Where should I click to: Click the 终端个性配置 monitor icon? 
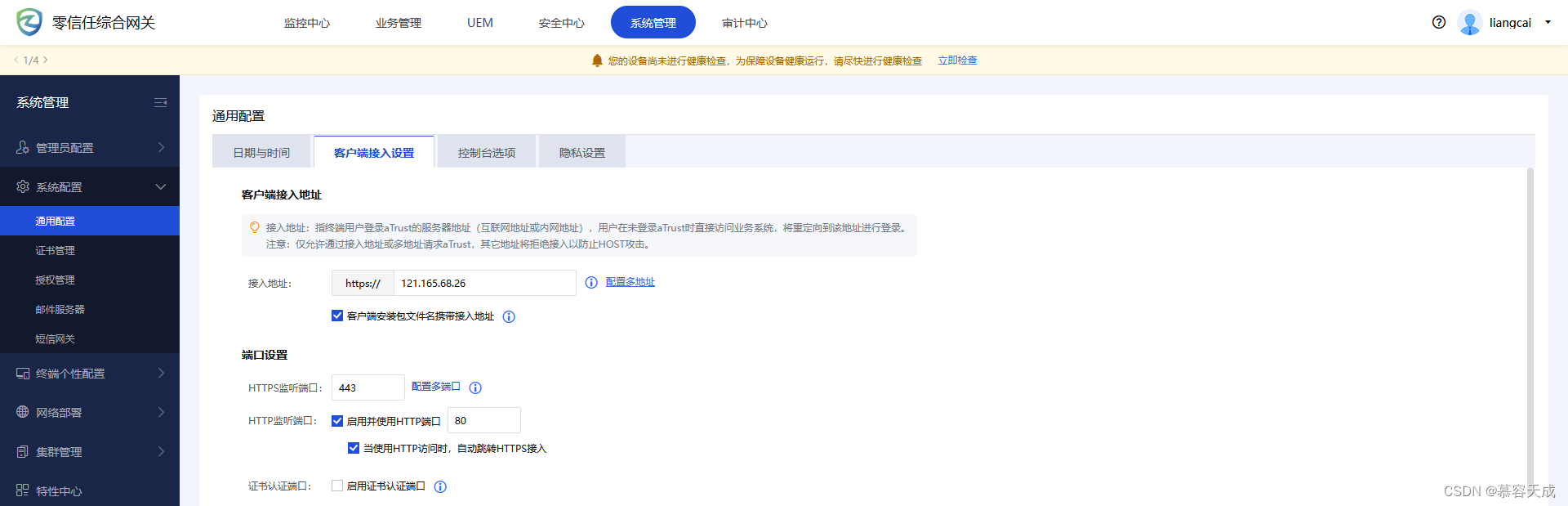tap(23, 373)
